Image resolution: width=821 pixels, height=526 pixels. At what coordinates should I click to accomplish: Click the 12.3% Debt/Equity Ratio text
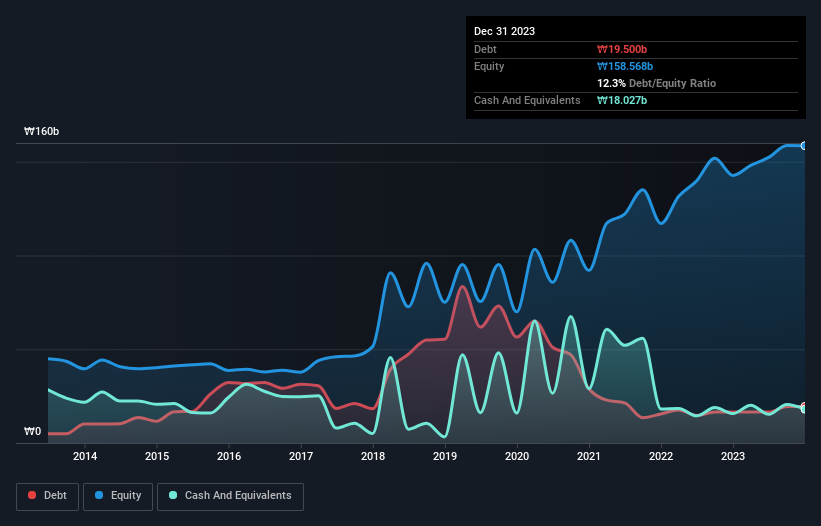(x=657, y=83)
